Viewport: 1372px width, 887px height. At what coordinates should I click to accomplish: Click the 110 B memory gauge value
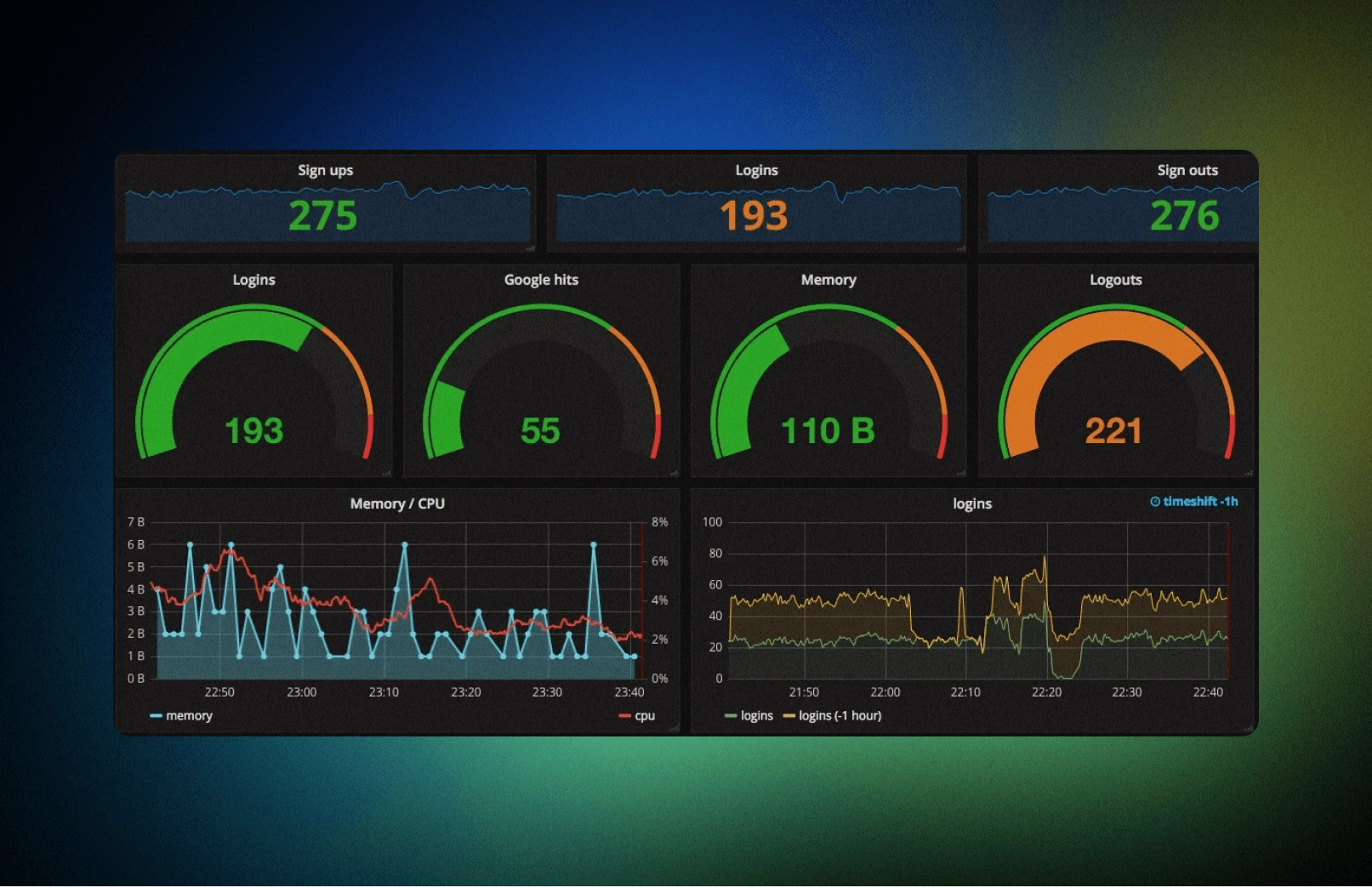[828, 431]
